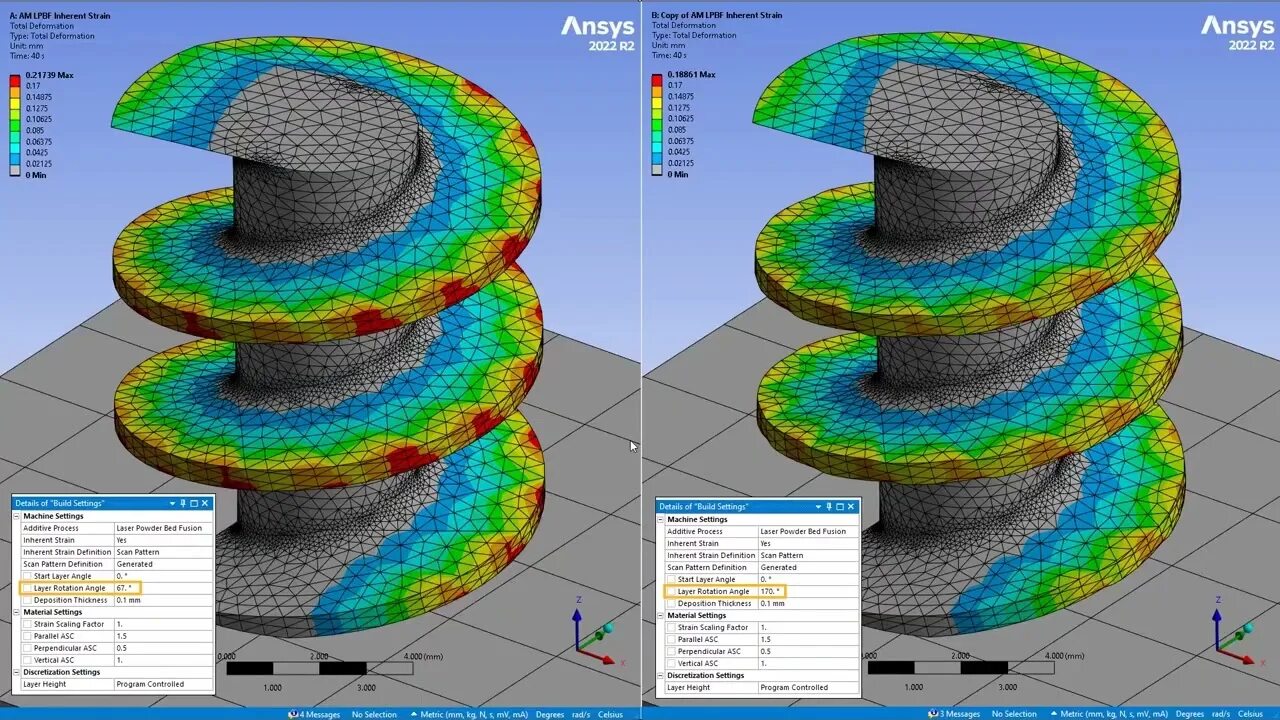Viewport: 1280px width, 720px height.
Task: Open the 4 Messages icon in the left status bar
Action: click(x=292, y=714)
